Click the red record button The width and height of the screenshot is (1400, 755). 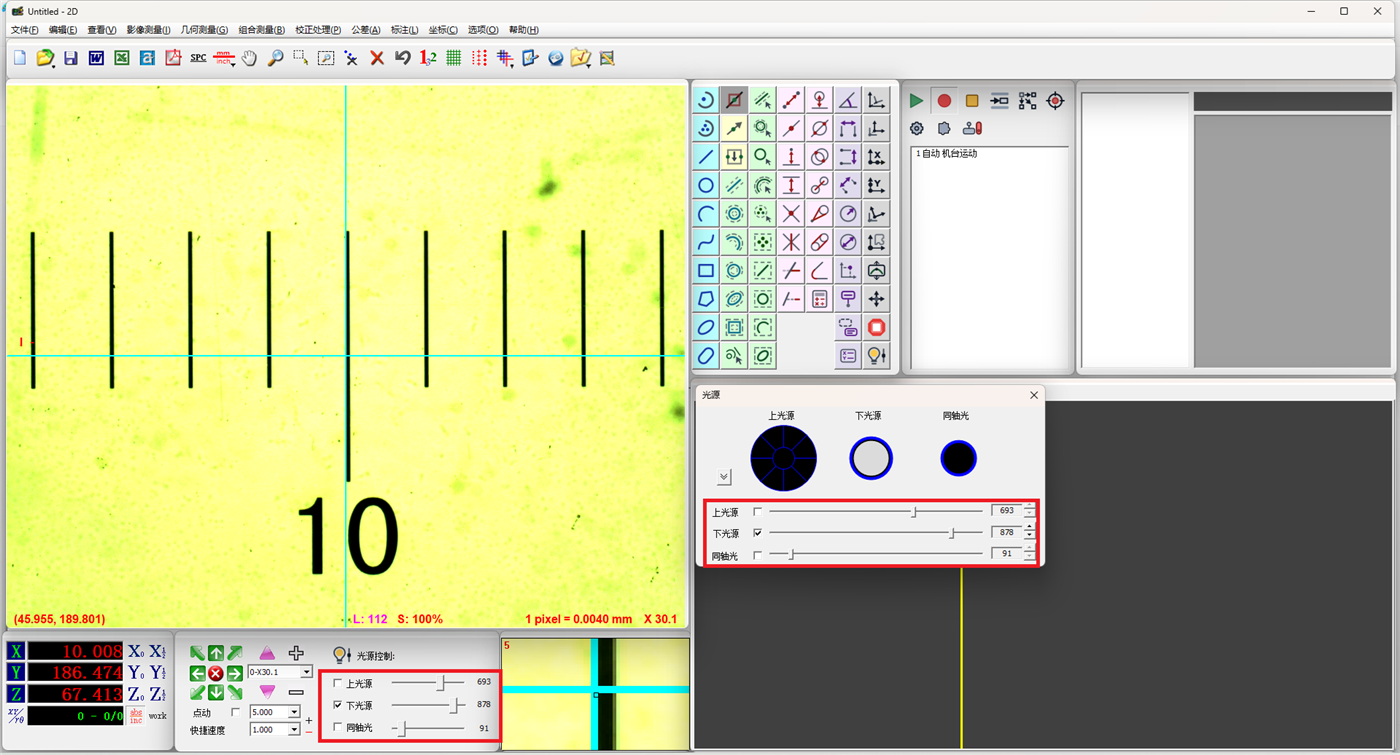(944, 101)
